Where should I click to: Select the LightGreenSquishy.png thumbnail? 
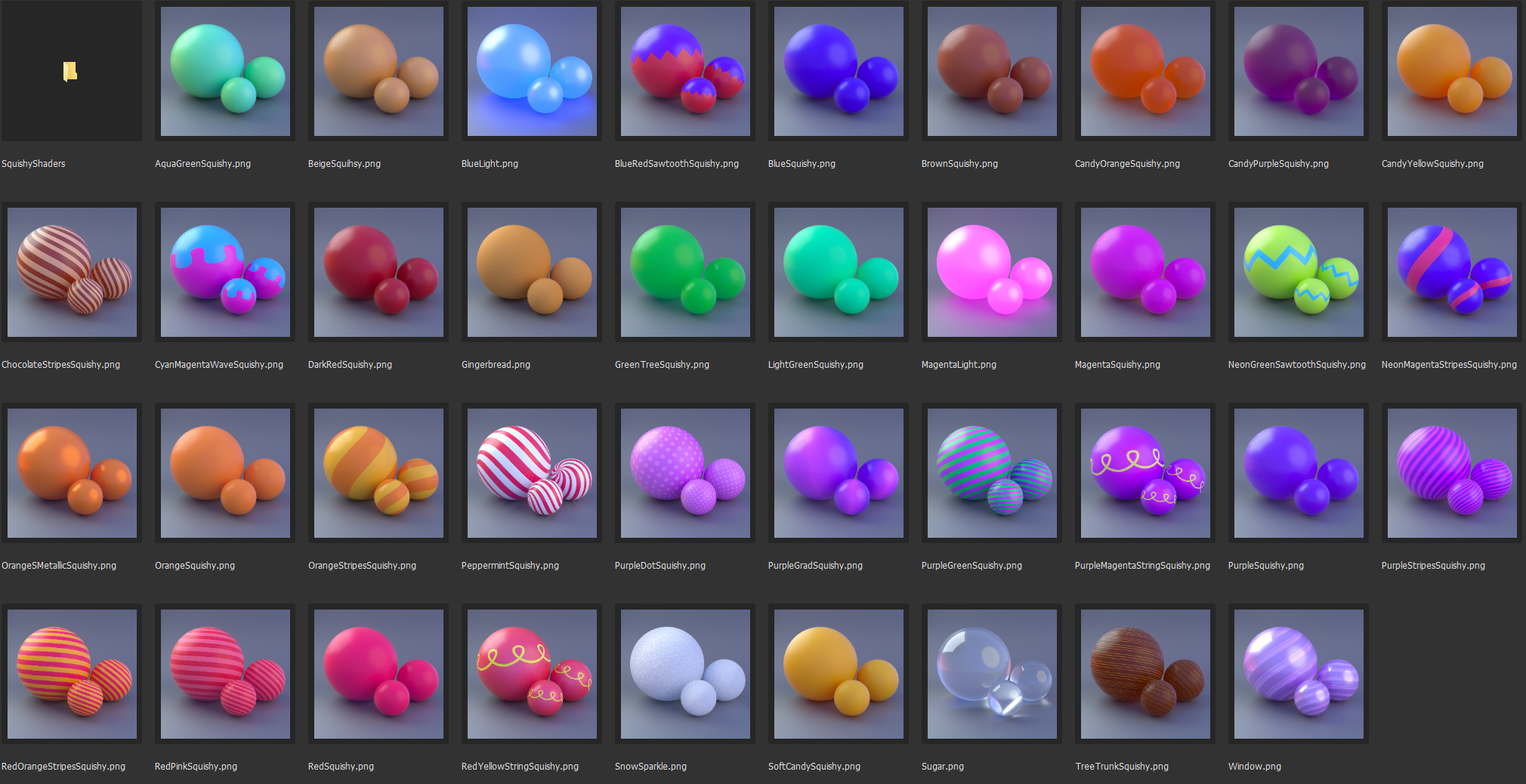tap(839, 273)
